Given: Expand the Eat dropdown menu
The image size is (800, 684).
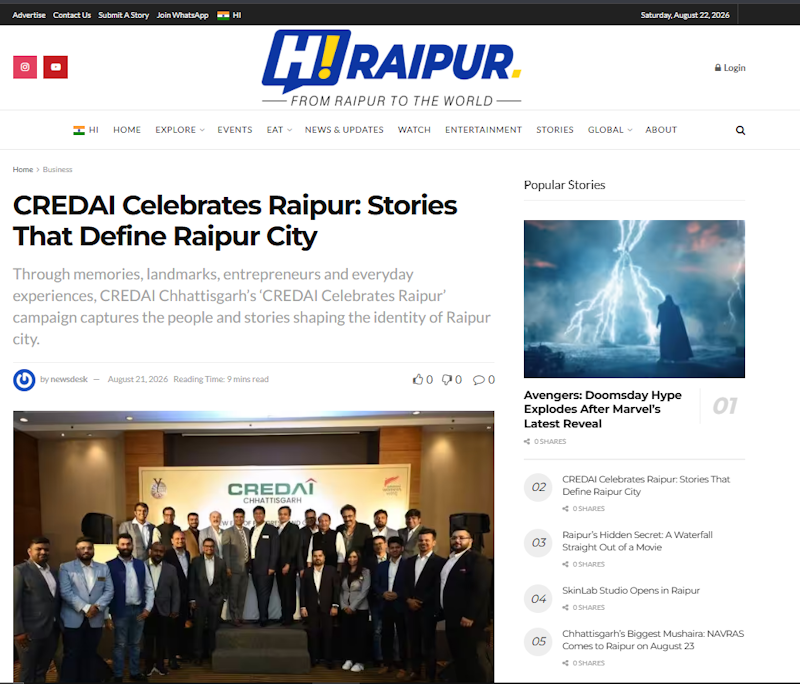Looking at the screenshot, I should click(279, 130).
